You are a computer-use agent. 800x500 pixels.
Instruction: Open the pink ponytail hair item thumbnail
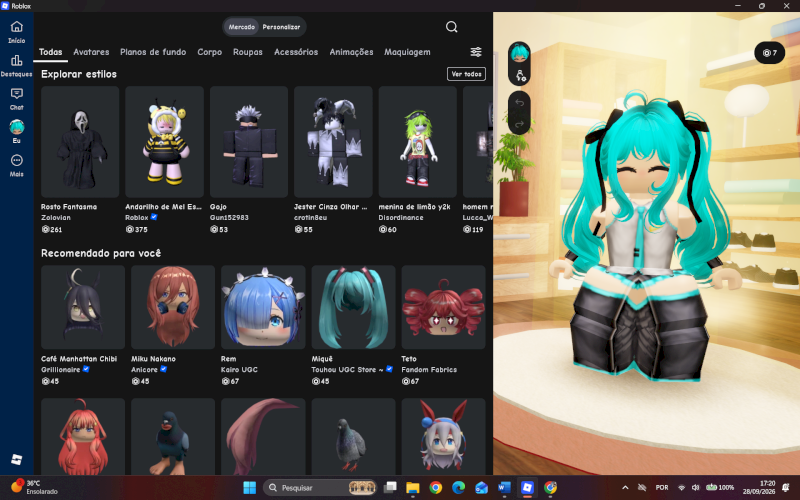tap(263, 437)
